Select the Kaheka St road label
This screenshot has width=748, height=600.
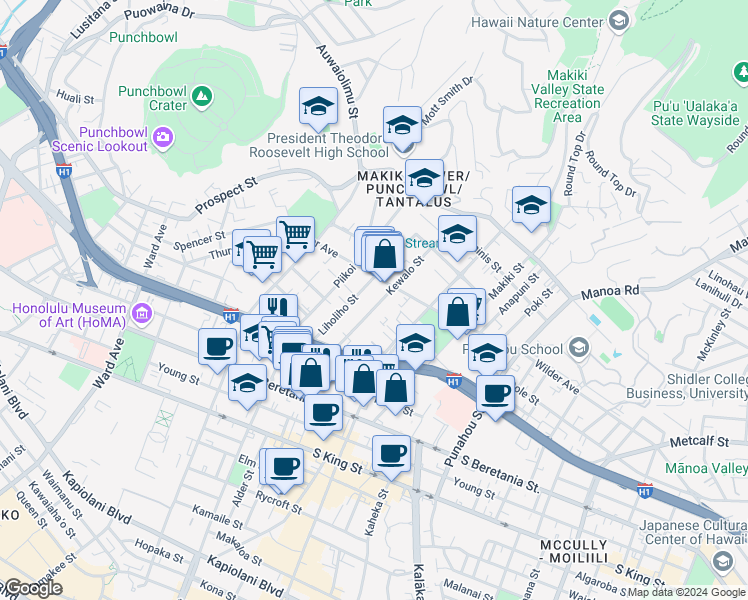(x=376, y=512)
